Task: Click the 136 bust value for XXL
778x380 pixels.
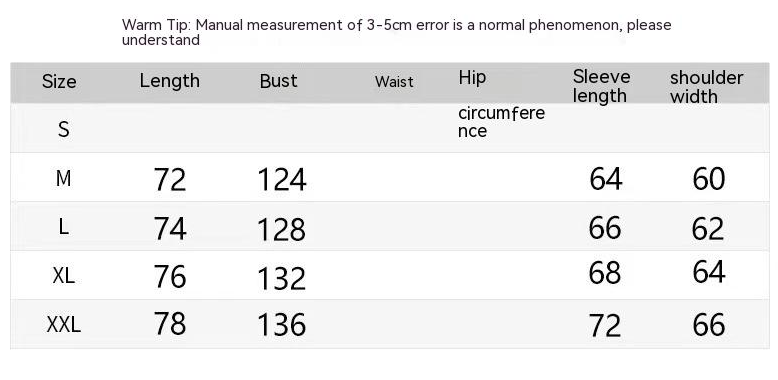Action: (x=281, y=325)
